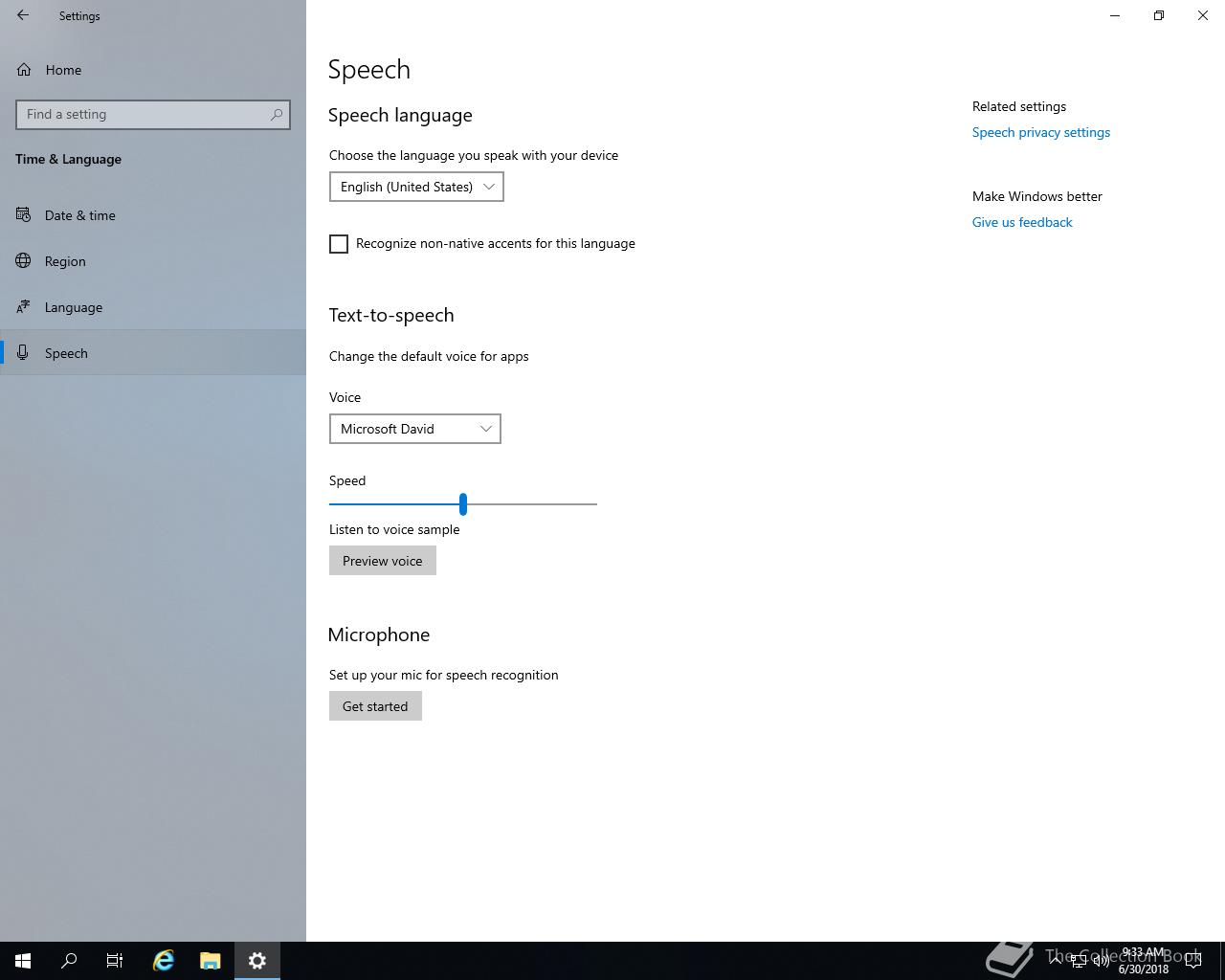Select the Speech sidebar item

(153, 353)
